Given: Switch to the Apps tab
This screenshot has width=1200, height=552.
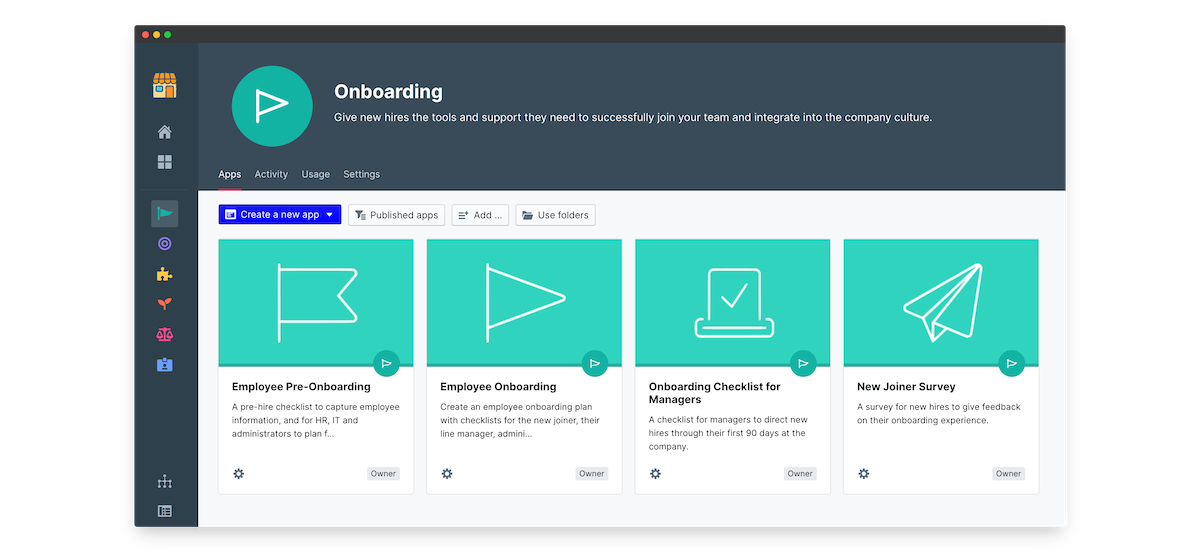Looking at the screenshot, I should [230, 174].
